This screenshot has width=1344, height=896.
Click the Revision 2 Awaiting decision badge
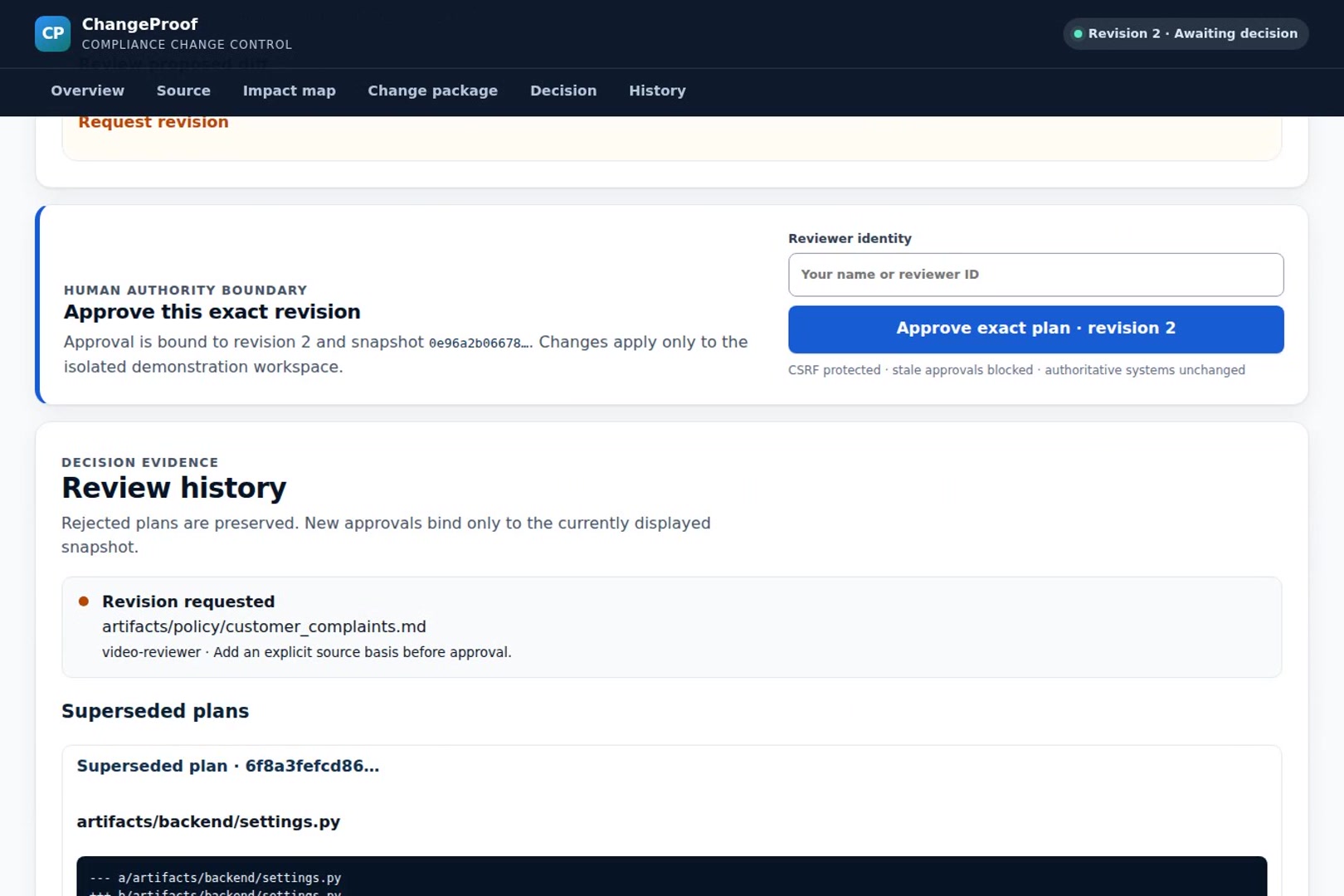1186,34
